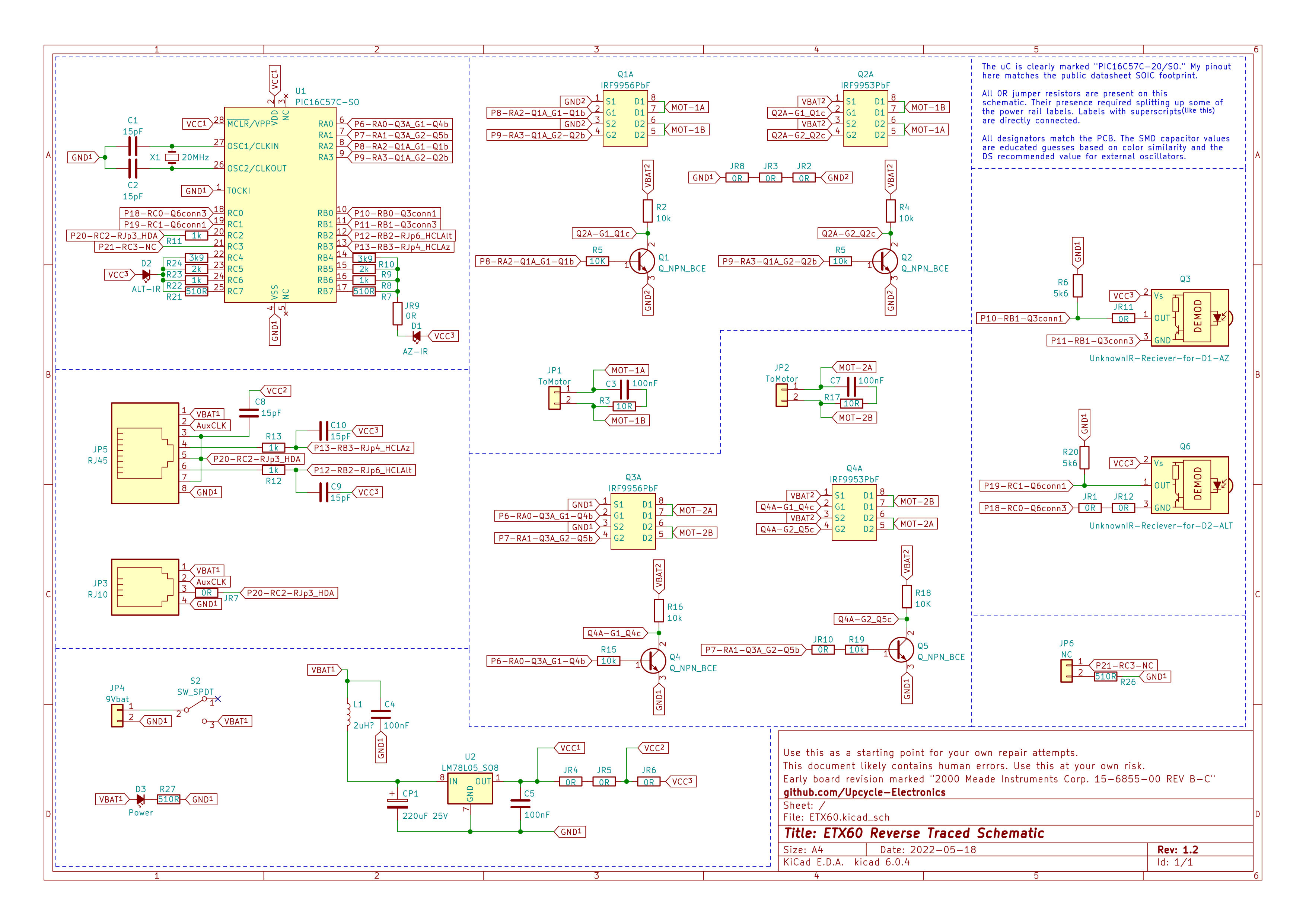Click the PIC16C57C-SO microcontroller U1 body
Screen dimensions: 1306x924
click(x=280, y=205)
